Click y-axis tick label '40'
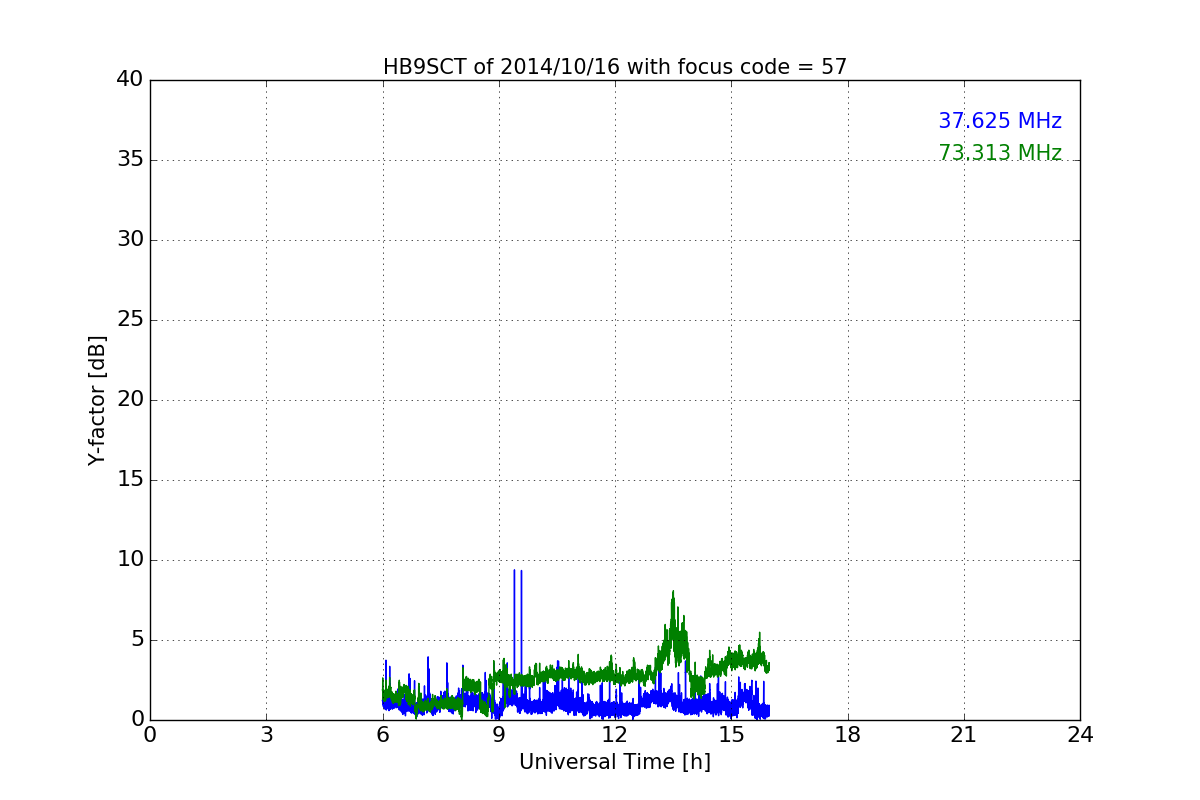 coord(130,80)
